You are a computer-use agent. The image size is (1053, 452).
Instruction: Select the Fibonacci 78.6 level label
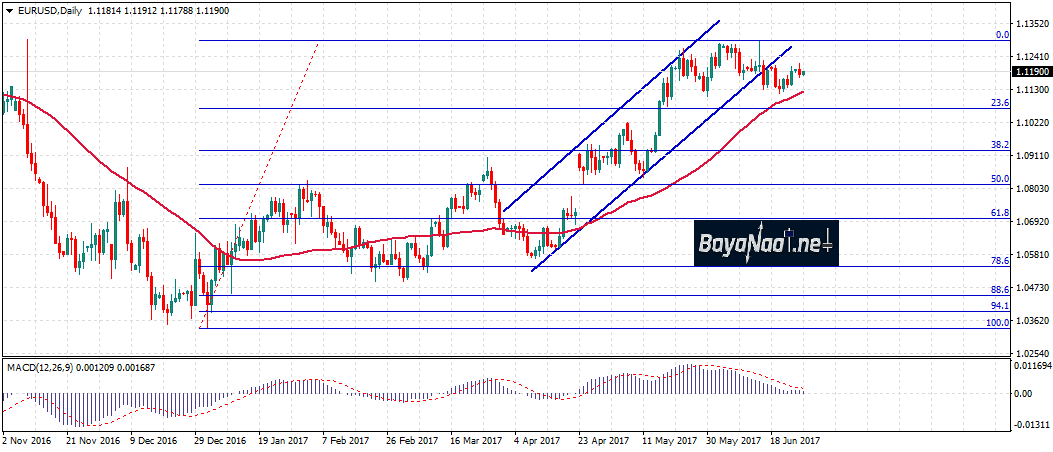998,260
